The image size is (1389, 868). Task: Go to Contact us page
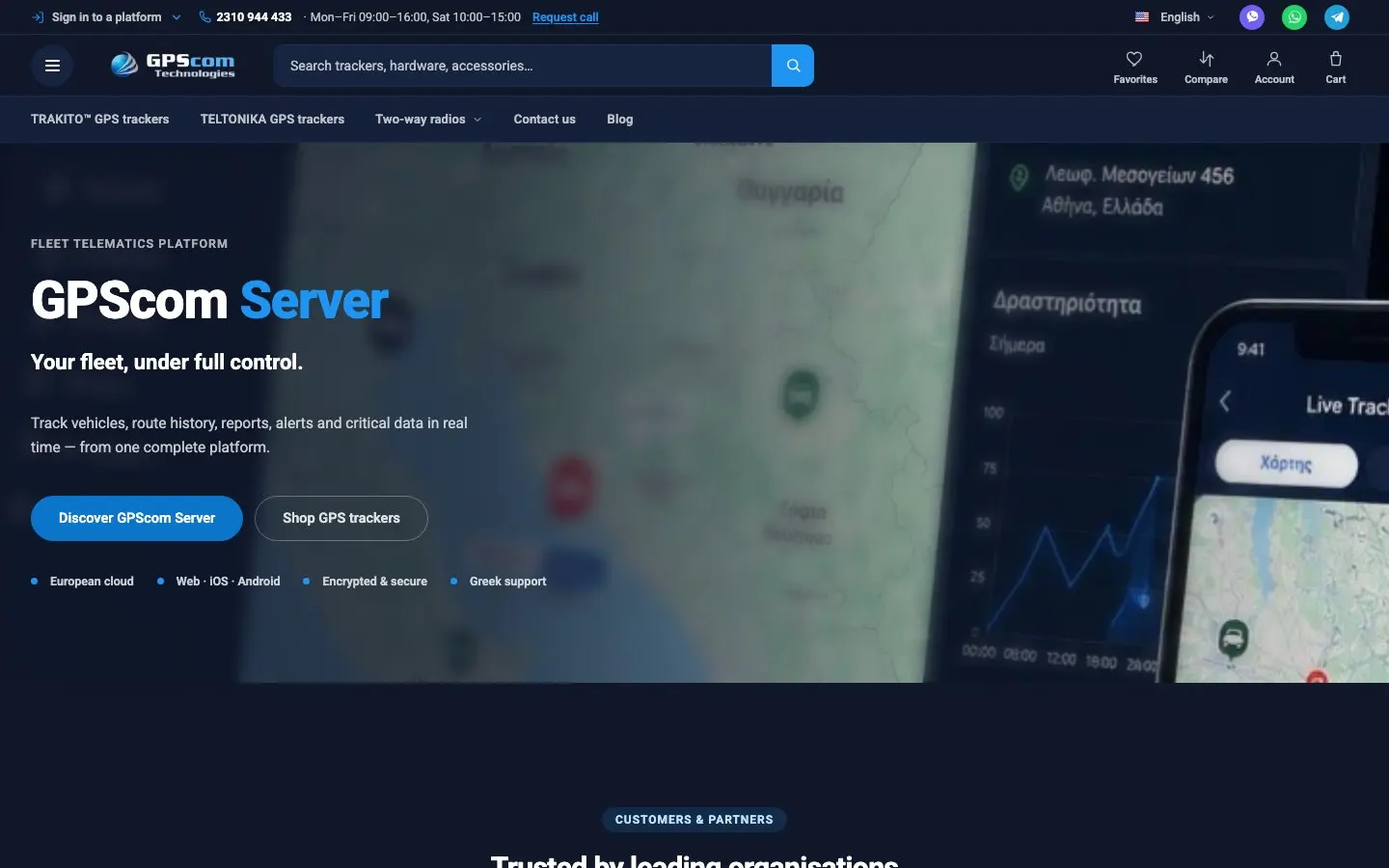[x=545, y=120]
